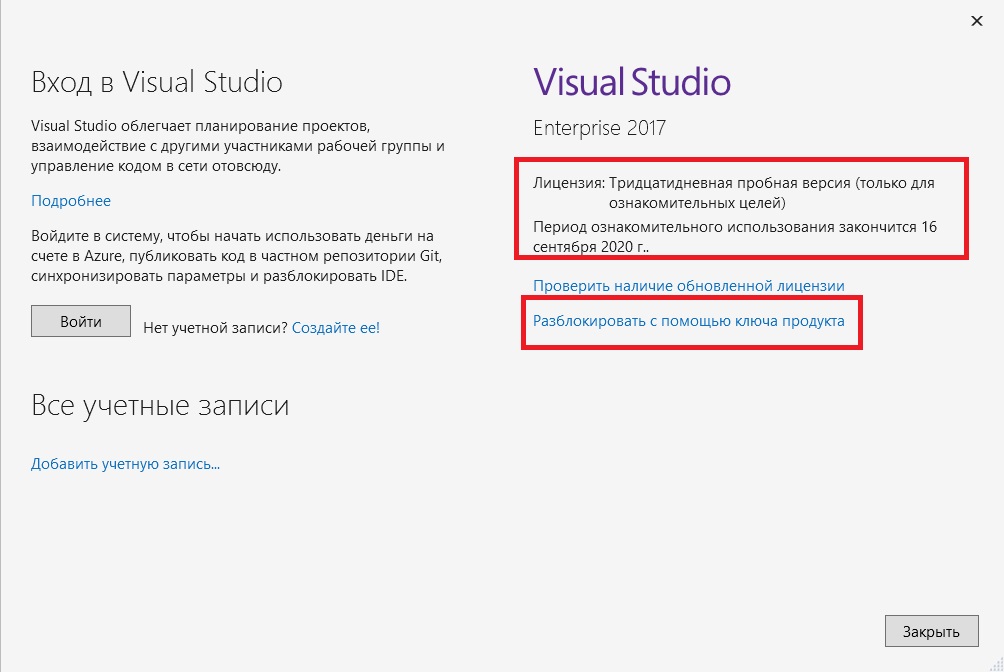Click Добавить учетную запись... link

[x=126, y=464]
